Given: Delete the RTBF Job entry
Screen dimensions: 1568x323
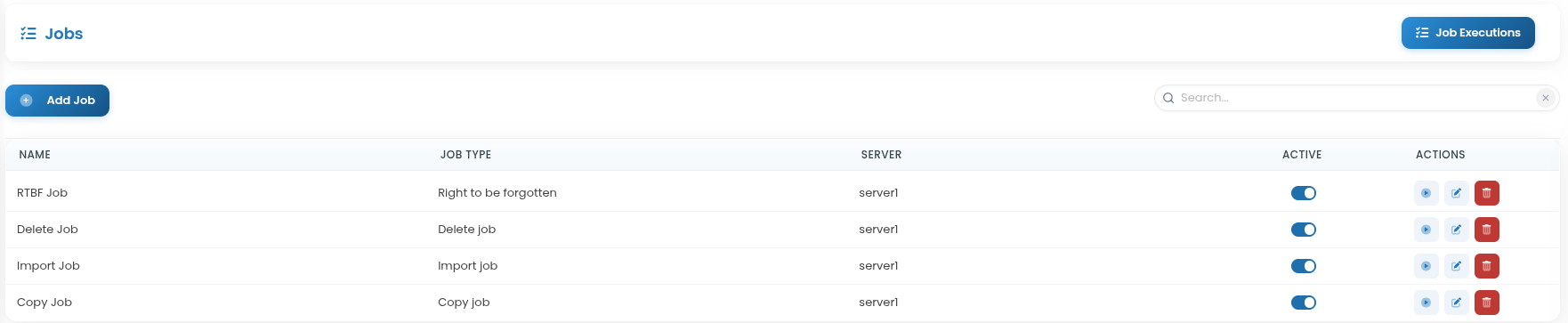Looking at the screenshot, I should [1486, 193].
